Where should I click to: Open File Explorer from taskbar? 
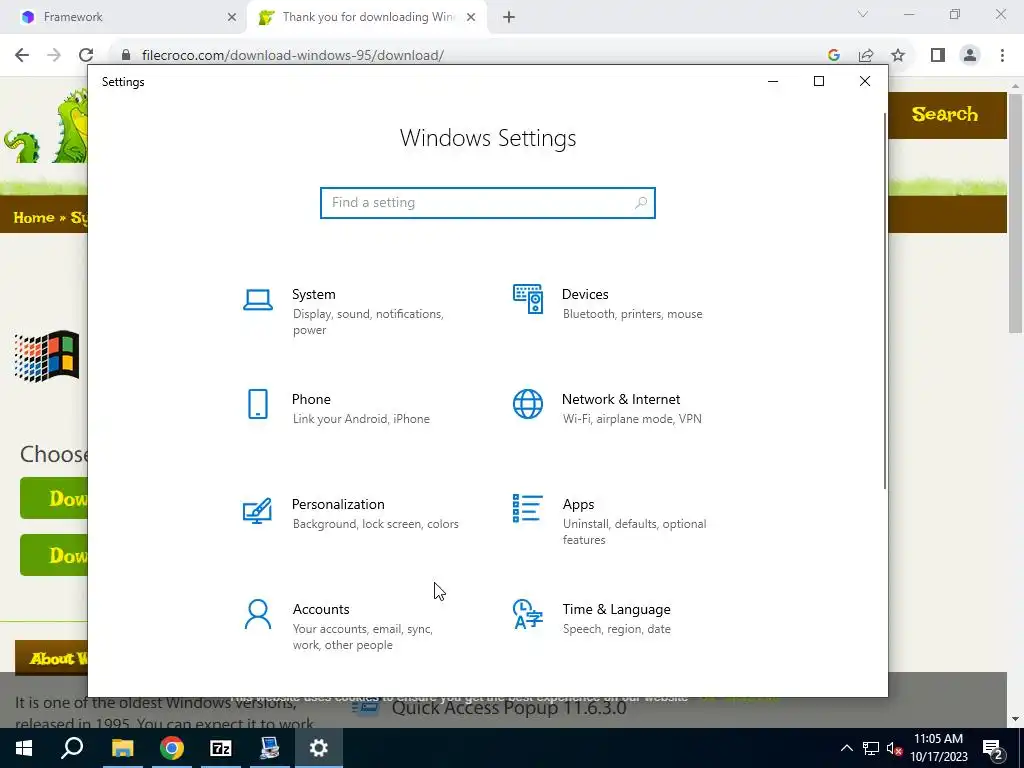(x=122, y=748)
